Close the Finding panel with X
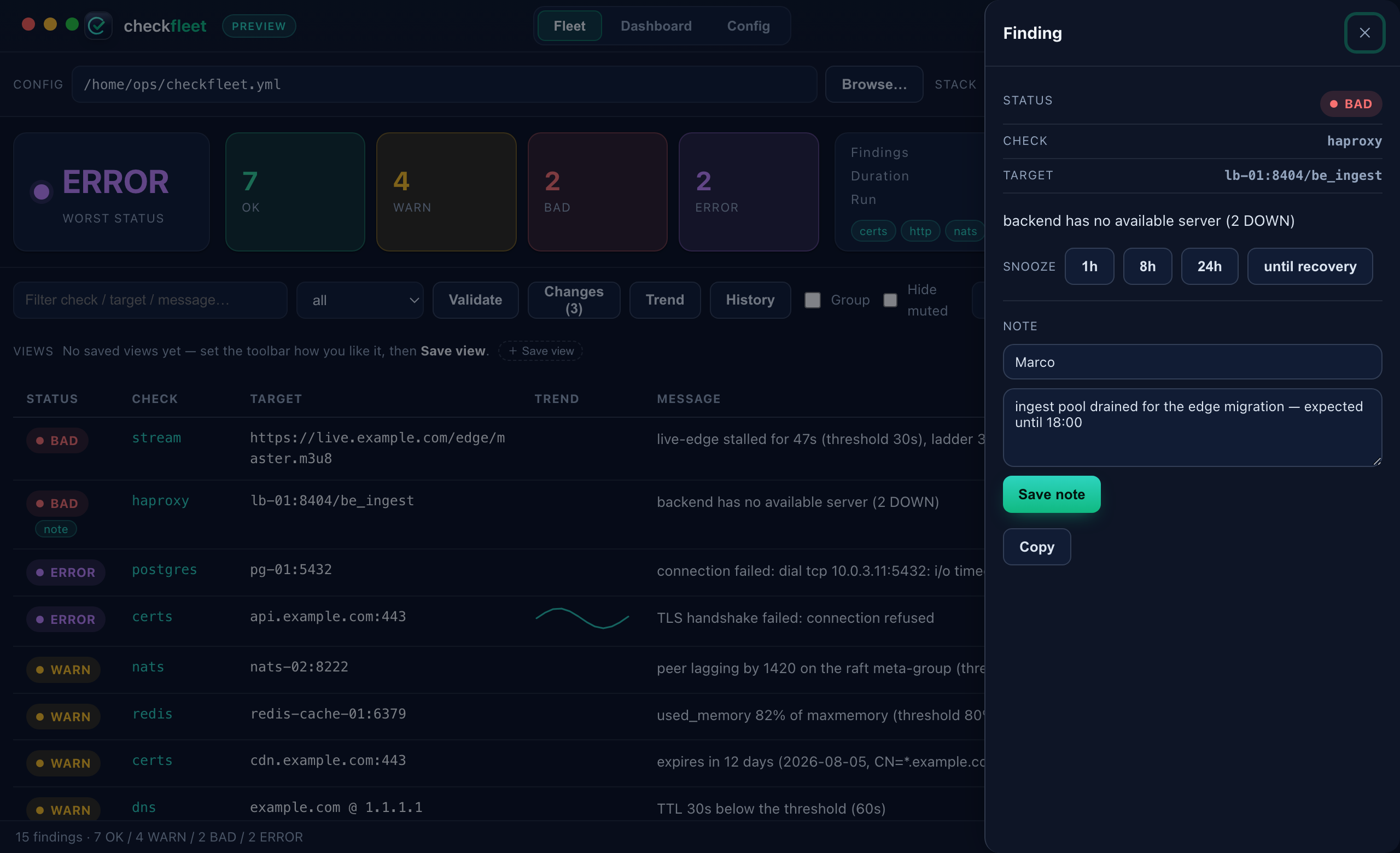Screen dimensions: 1400x853 (x=1364, y=32)
